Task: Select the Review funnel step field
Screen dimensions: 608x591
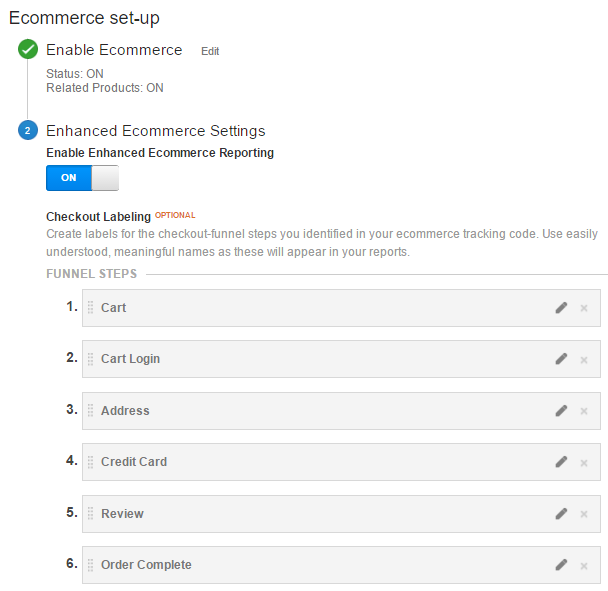Action: 341,514
